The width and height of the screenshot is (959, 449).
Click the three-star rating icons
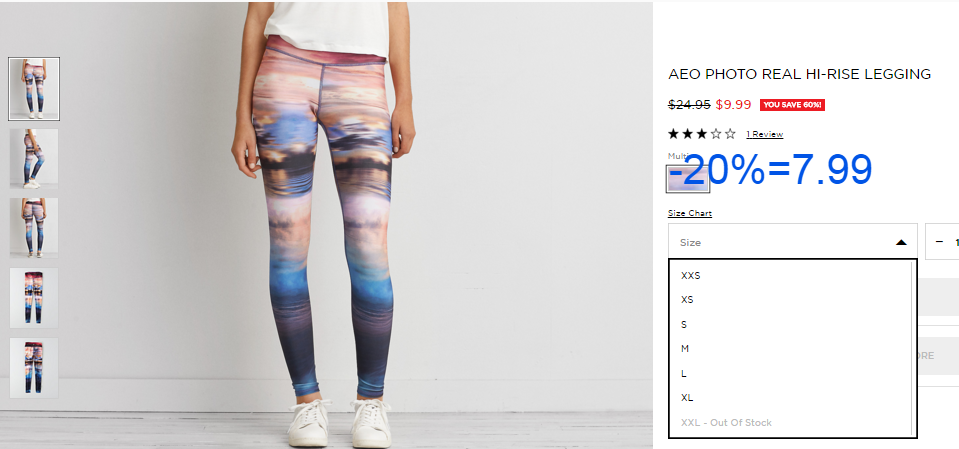(702, 134)
